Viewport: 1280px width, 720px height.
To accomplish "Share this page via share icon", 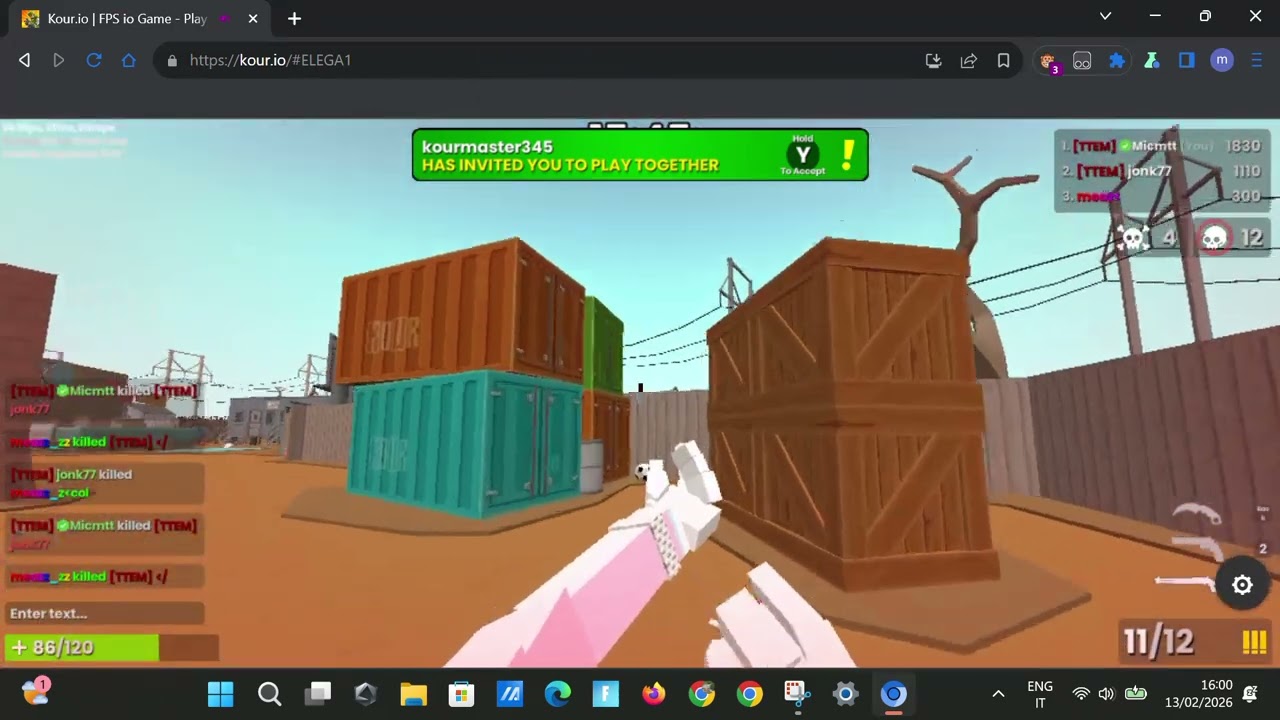I will 968,60.
